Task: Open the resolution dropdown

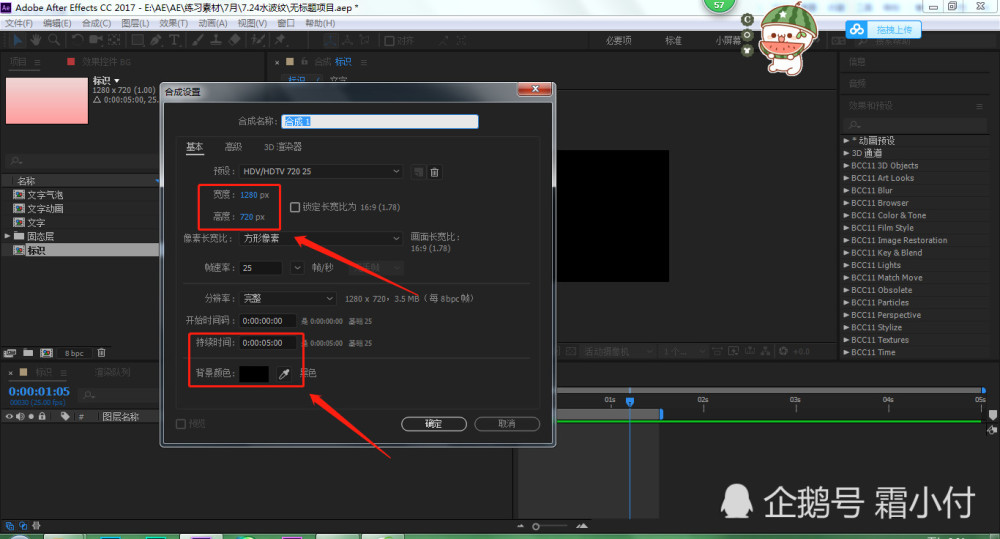Action: point(288,299)
